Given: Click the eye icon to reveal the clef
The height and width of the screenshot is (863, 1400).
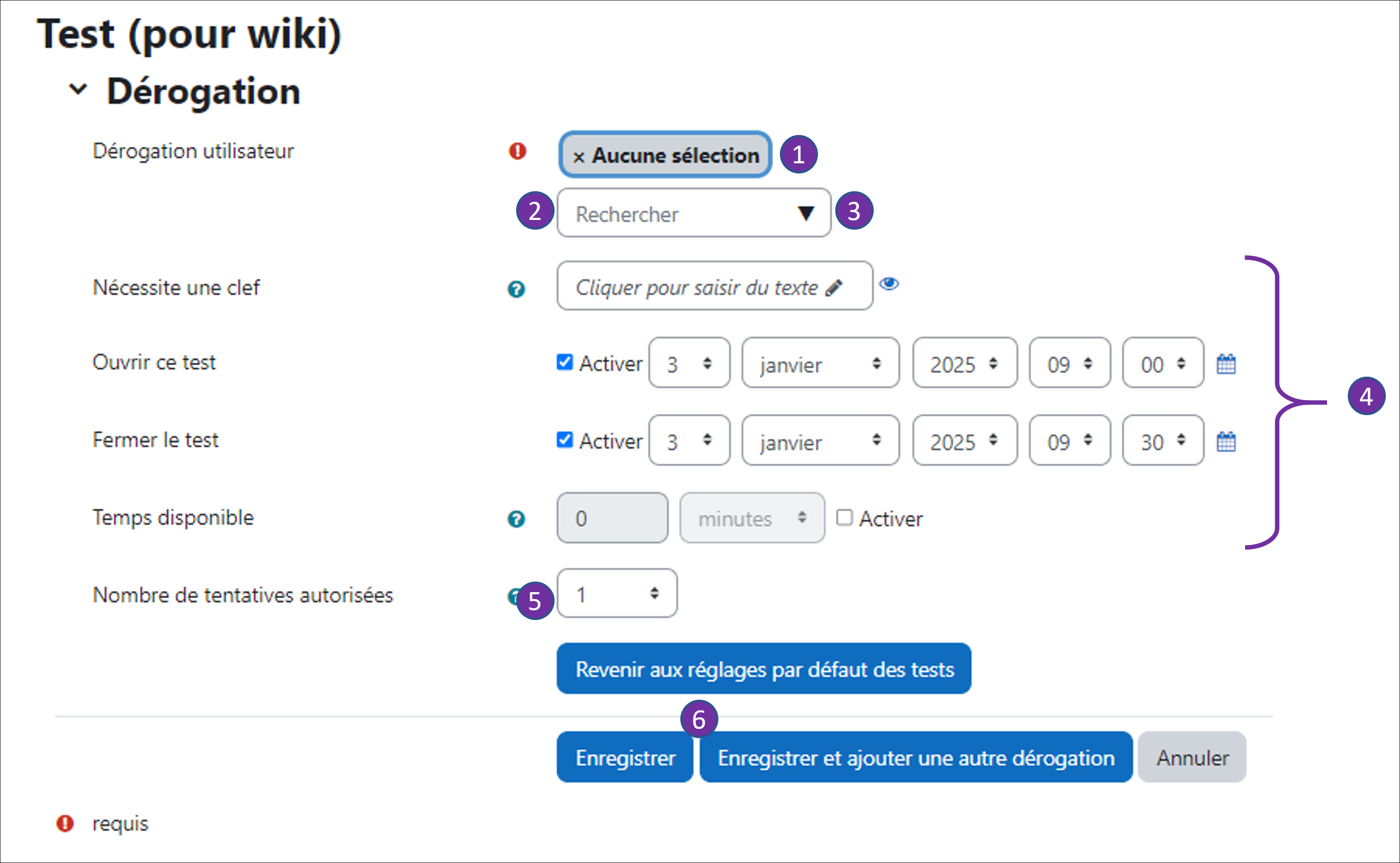Looking at the screenshot, I should pyautogui.click(x=889, y=284).
